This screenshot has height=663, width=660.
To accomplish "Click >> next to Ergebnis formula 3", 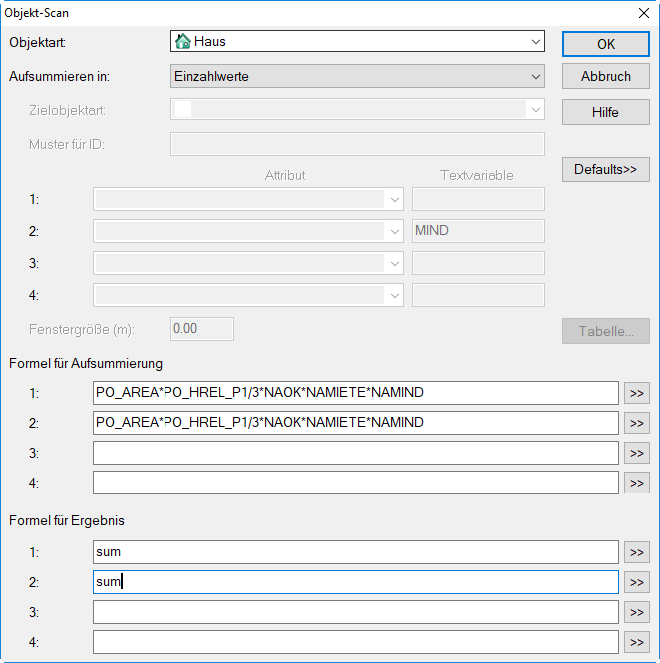I will (637, 612).
